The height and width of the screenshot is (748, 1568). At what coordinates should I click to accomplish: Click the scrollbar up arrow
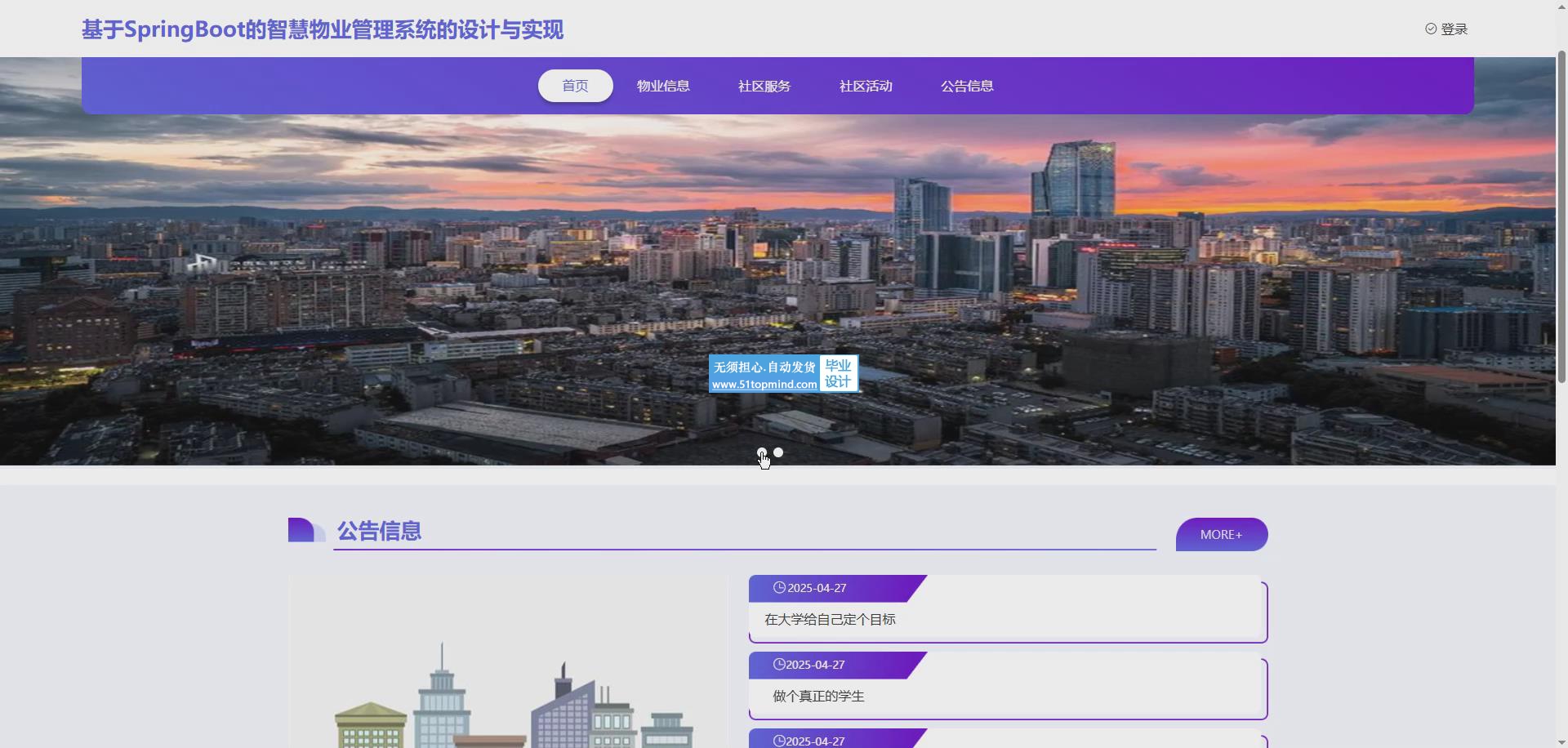[x=1561, y=7]
